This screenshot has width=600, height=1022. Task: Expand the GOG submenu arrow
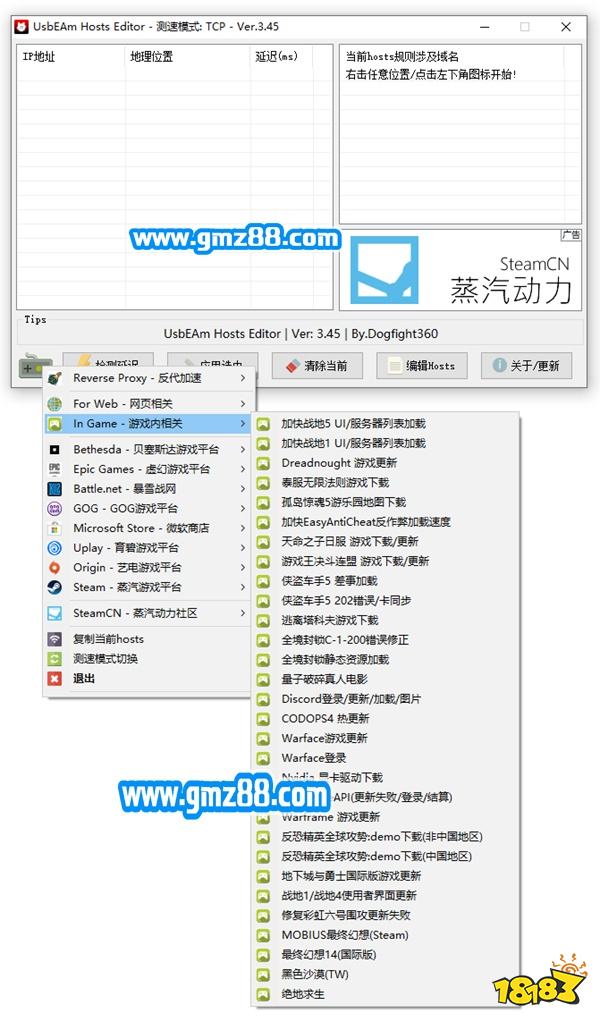[242, 508]
